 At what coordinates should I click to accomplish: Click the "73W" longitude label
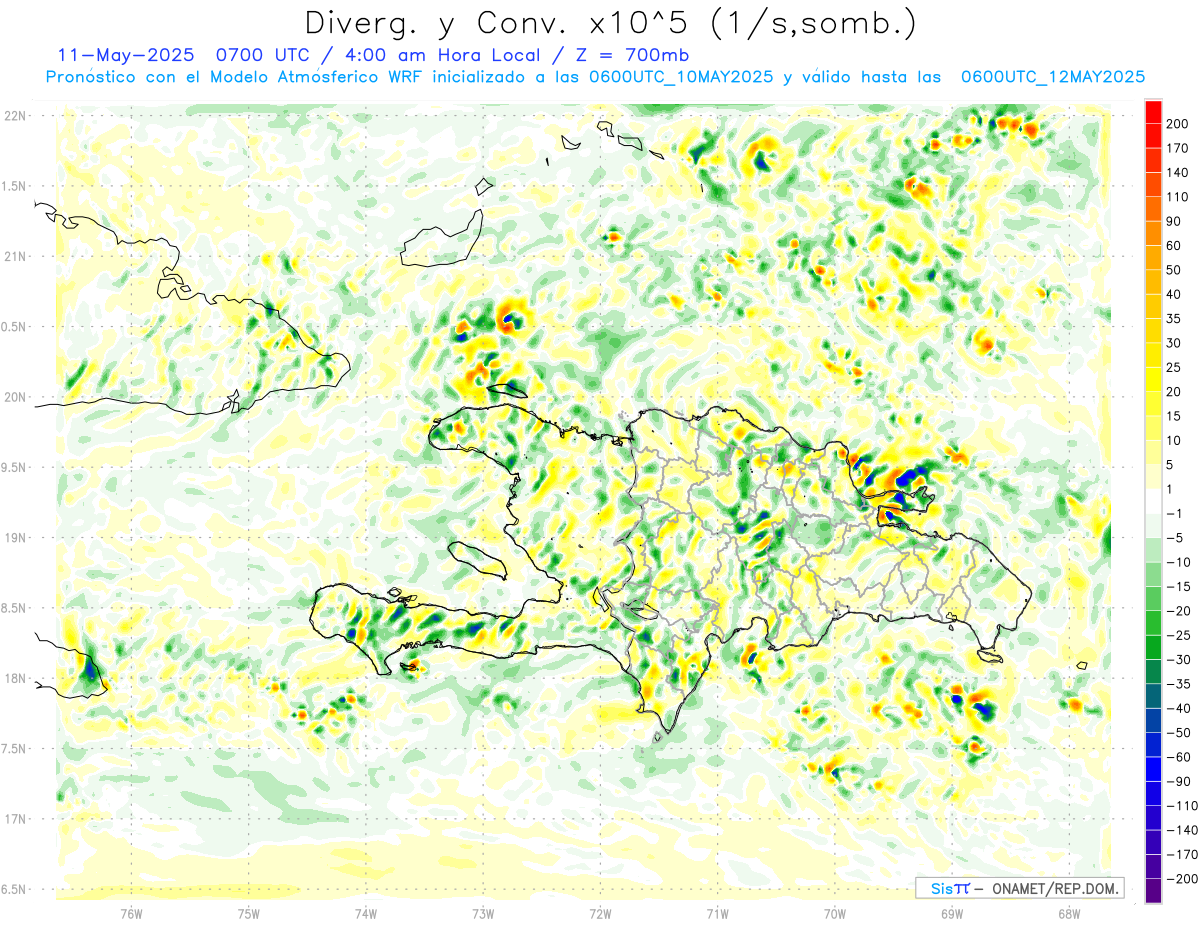coord(483,913)
